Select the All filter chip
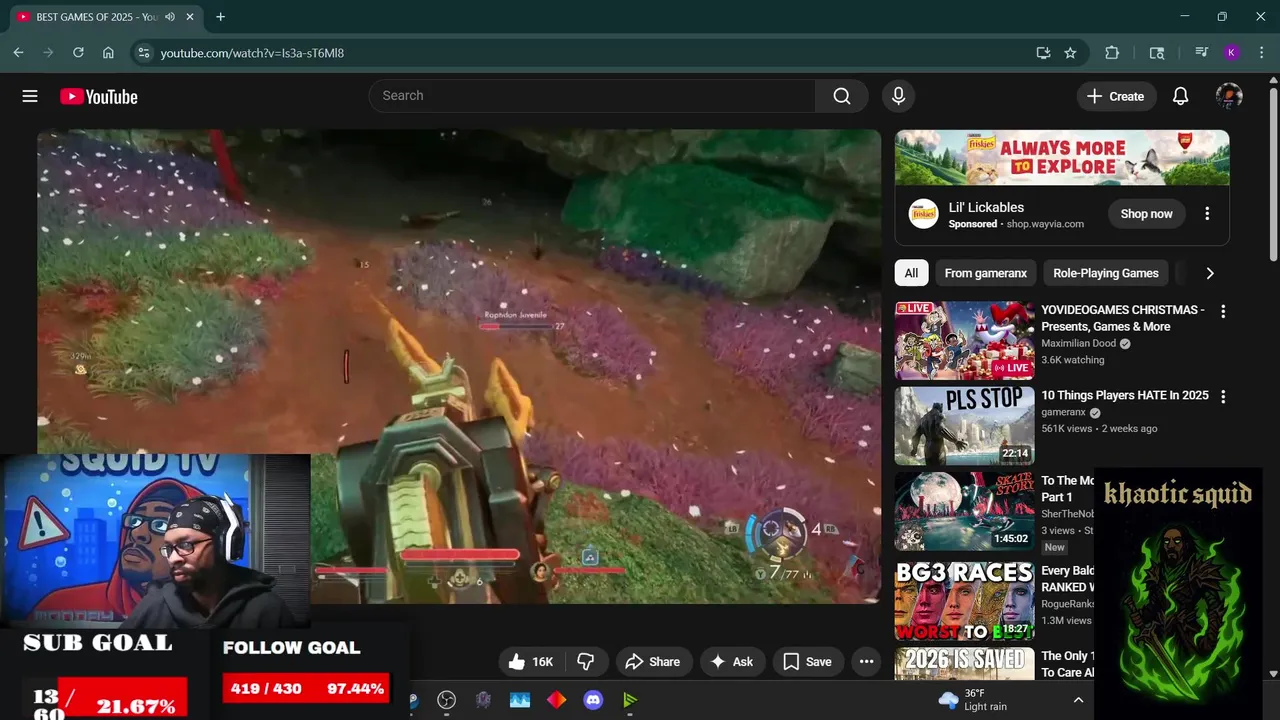1280x720 pixels. tap(911, 273)
